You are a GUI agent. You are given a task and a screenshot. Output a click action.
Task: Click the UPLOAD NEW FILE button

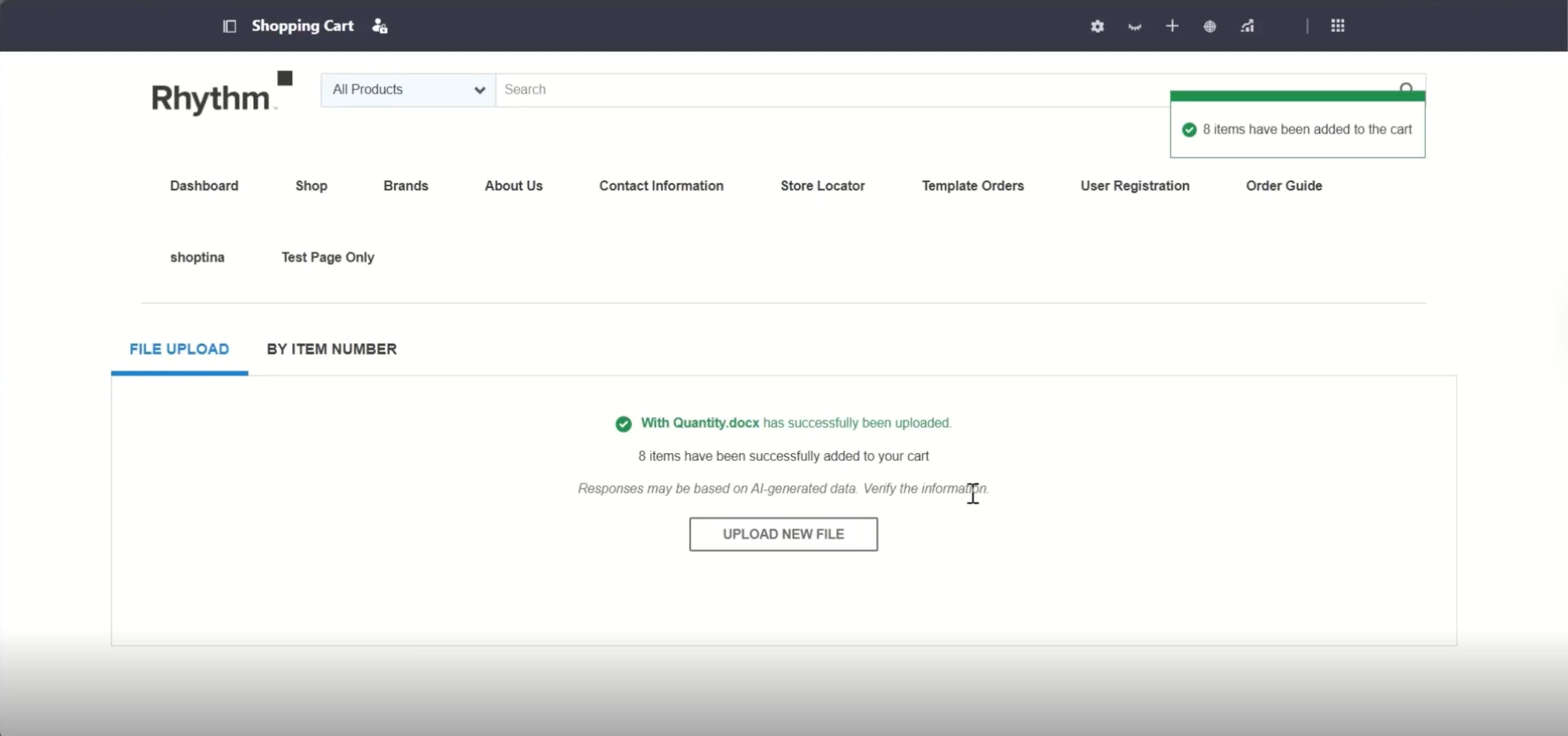point(783,534)
